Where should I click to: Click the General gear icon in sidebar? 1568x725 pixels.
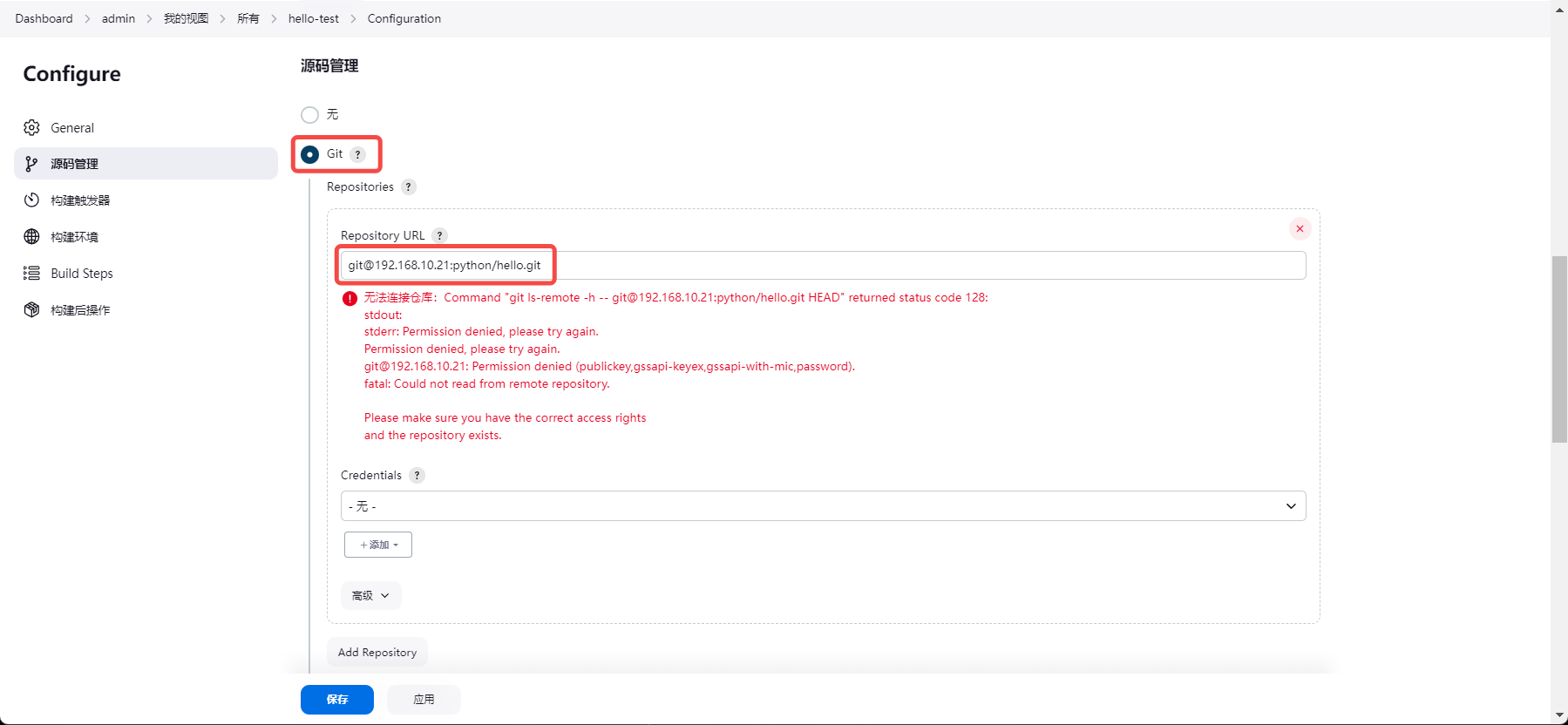(32, 128)
